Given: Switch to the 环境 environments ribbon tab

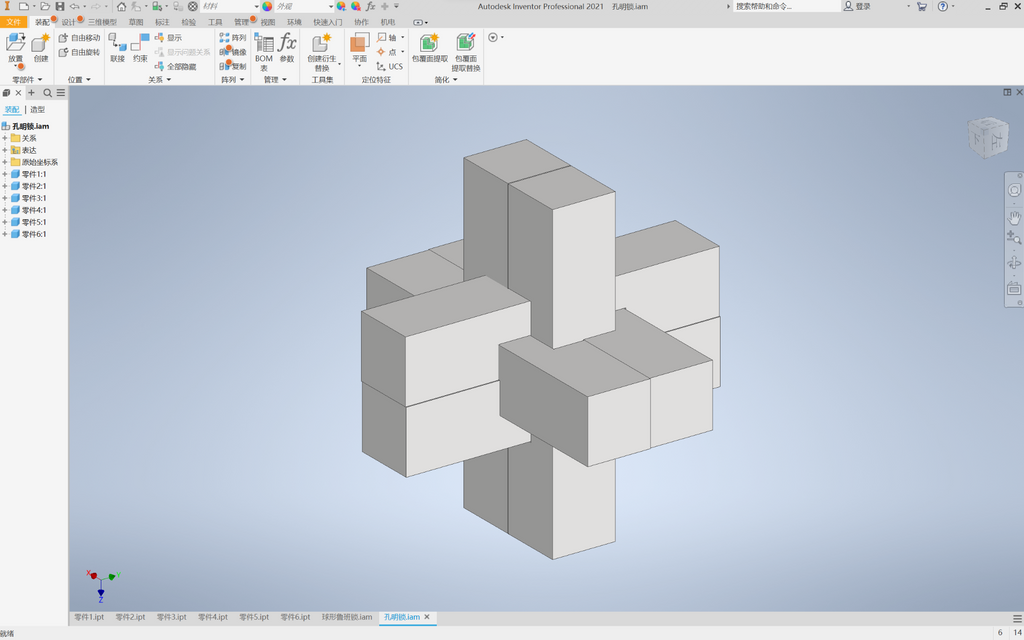Looking at the screenshot, I should [295, 22].
